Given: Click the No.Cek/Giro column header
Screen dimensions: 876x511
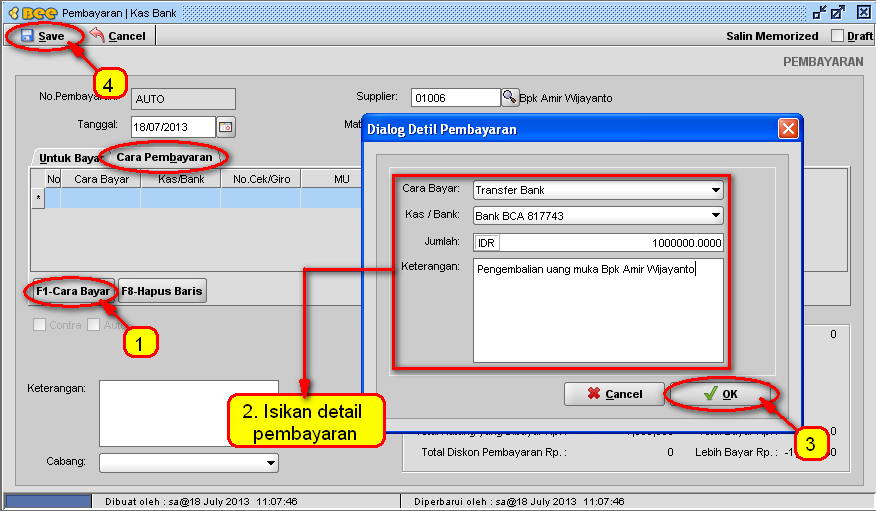Looking at the screenshot, I should click(x=261, y=179).
